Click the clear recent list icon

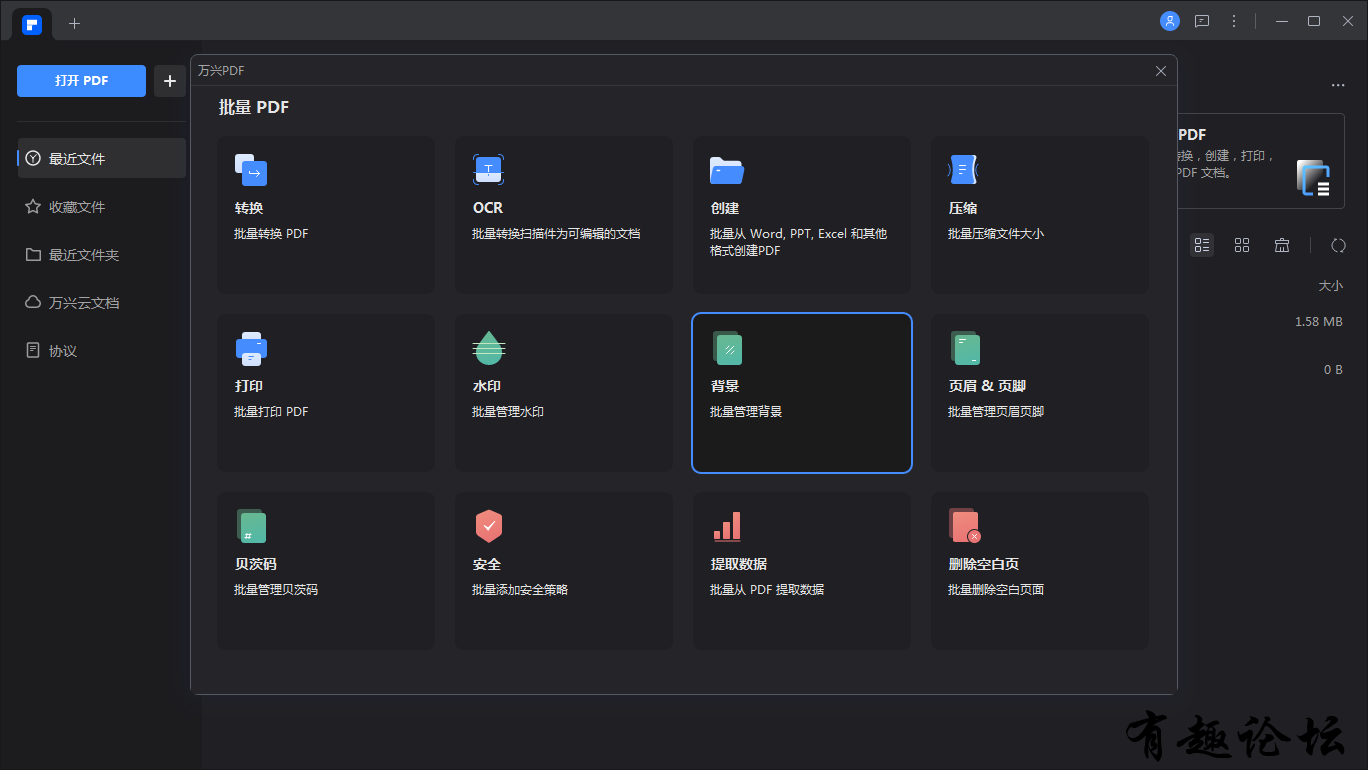pyautogui.click(x=1282, y=245)
